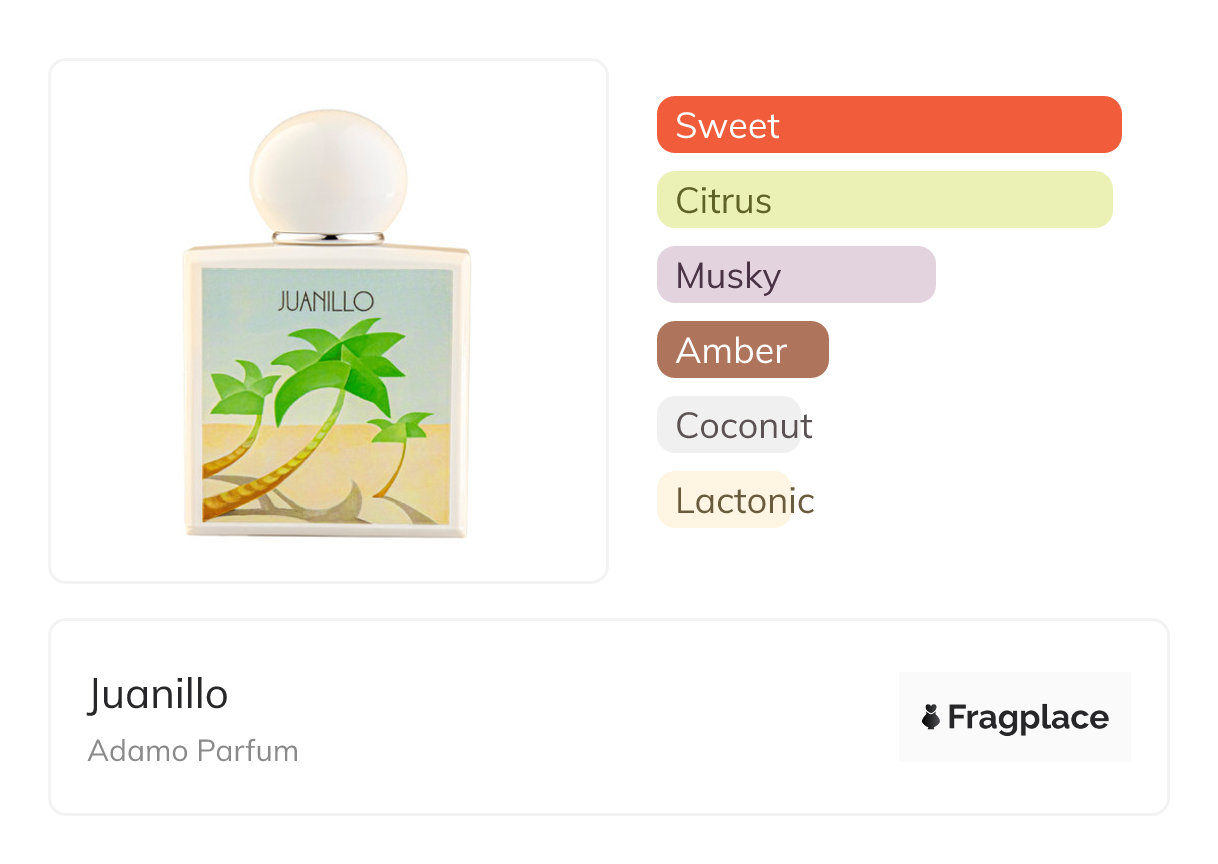
Task: Select the red Sweet accord bar
Action: (888, 125)
